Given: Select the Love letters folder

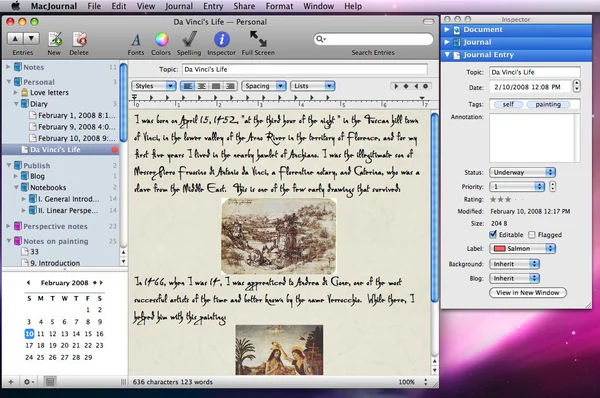Looking at the screenshot, I should [45, 93].
